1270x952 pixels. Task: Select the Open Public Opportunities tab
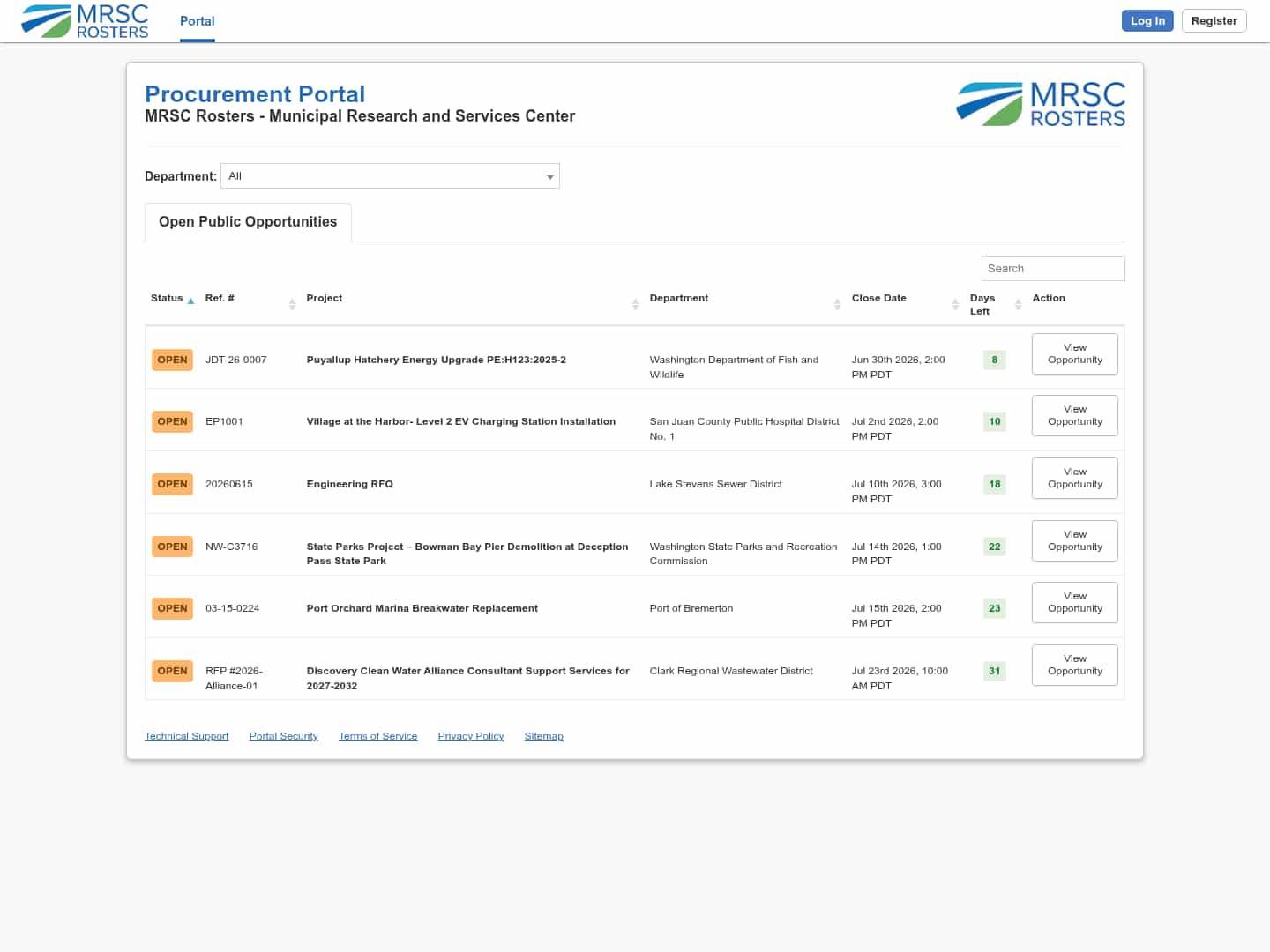tap(248, 222)
